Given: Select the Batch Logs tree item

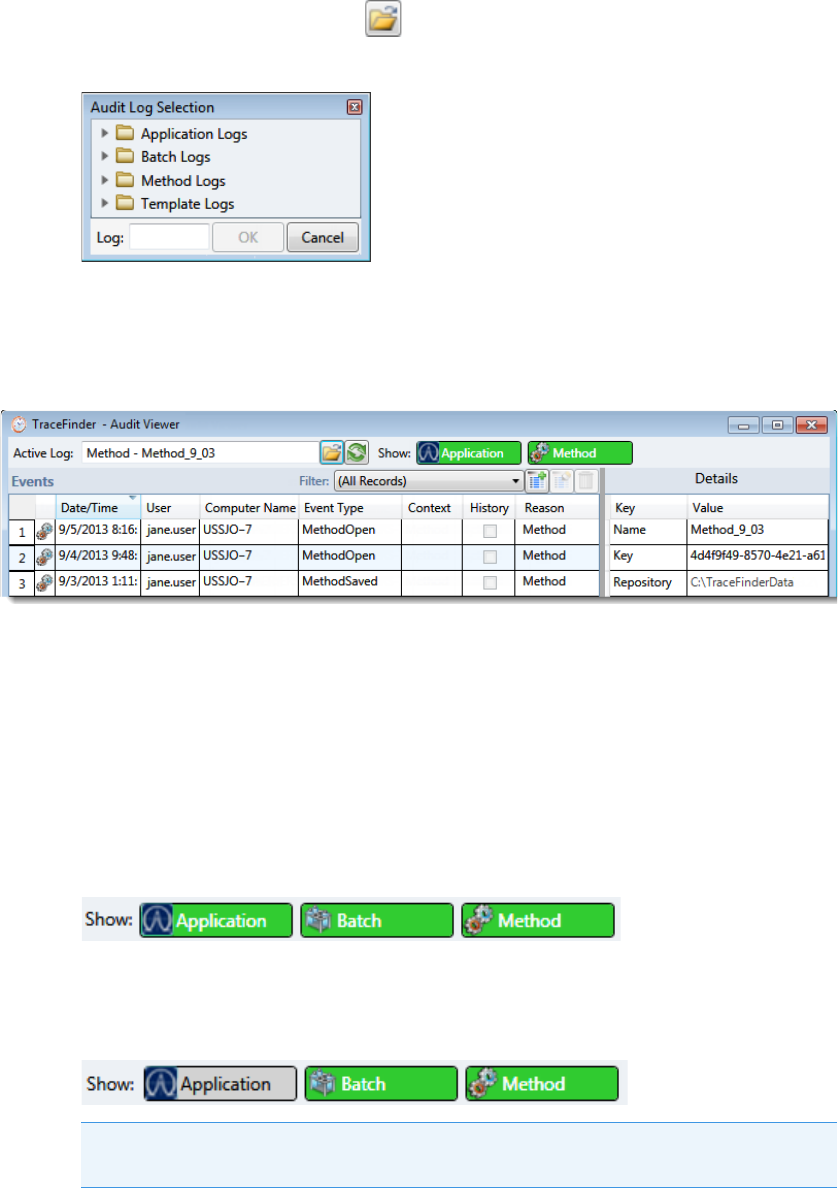Looking at the screenshot, I should (176, 157).
